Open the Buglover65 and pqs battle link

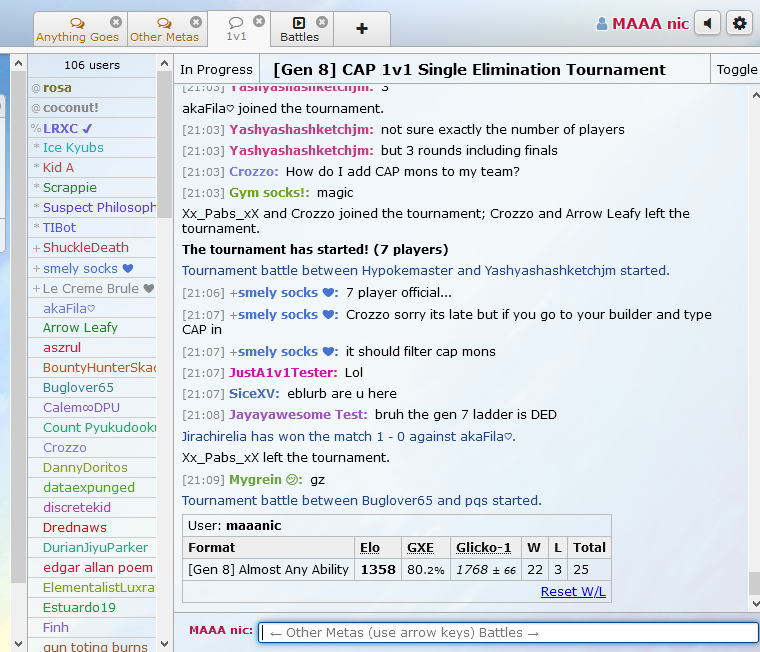362,500
